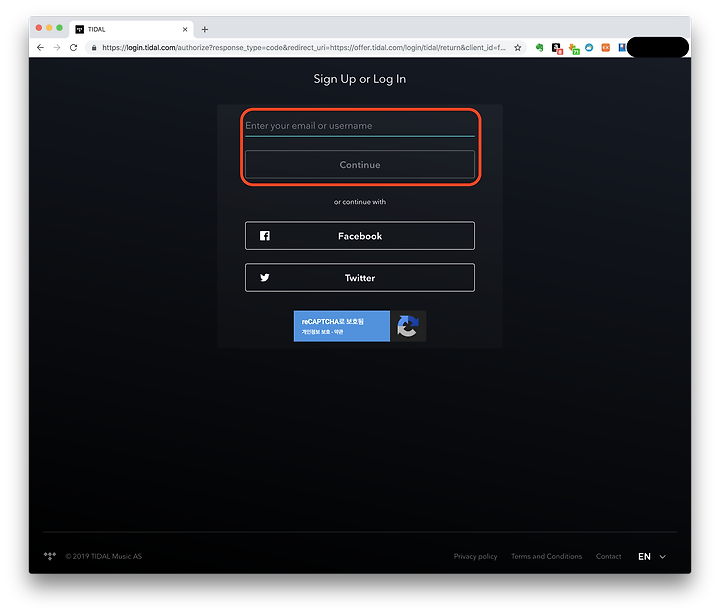Image resolution: width=720 pixels, height=615 pixels.
Task: Open the orange square extension icon
Action: [x=606, y=47]
